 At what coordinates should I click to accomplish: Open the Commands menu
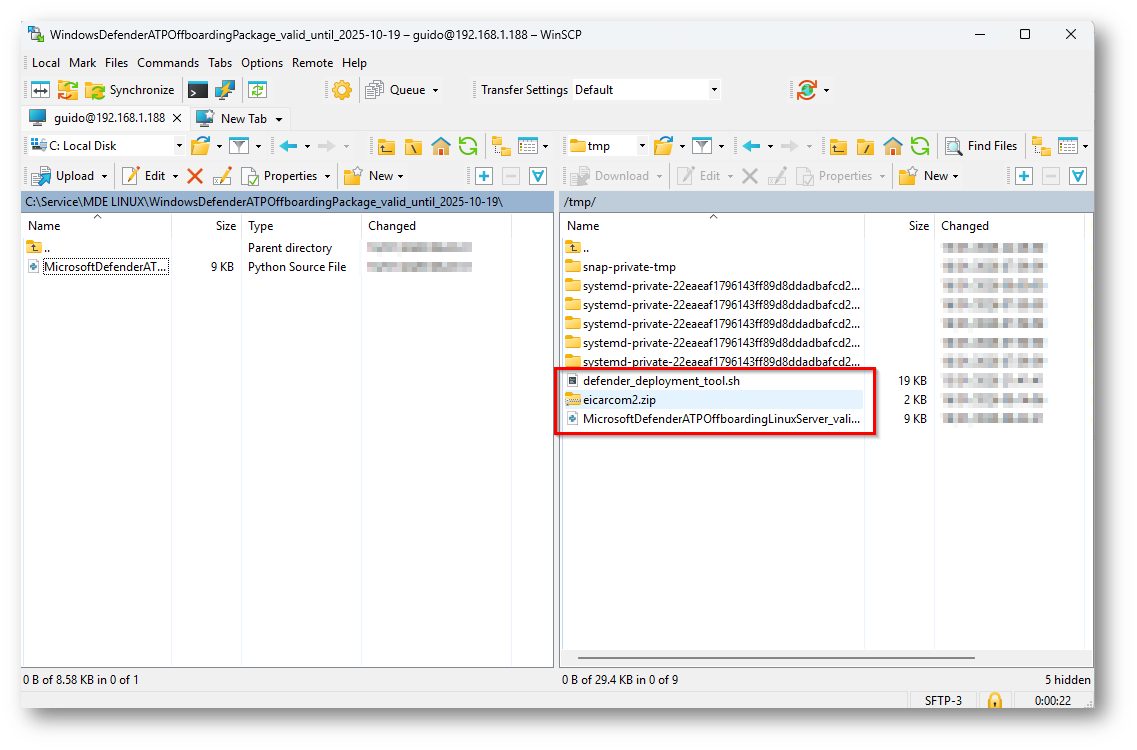[168, 63]
